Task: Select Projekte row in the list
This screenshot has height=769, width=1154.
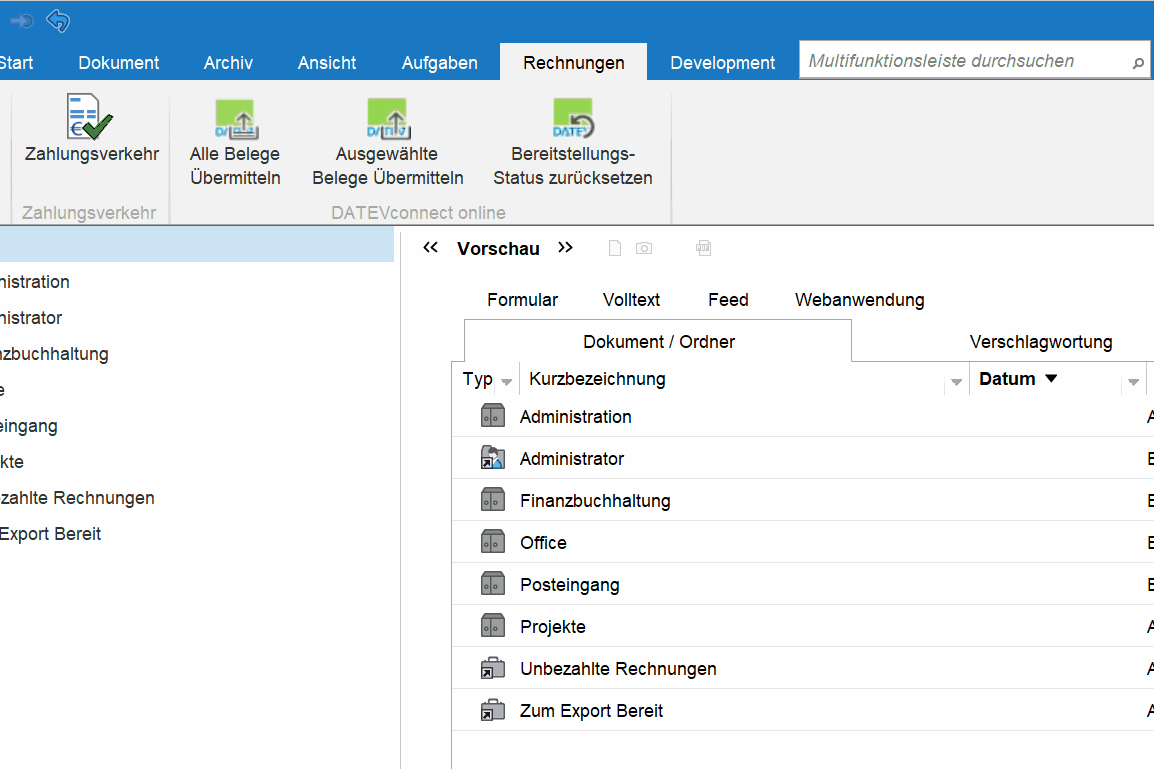Action: [802, 626]
